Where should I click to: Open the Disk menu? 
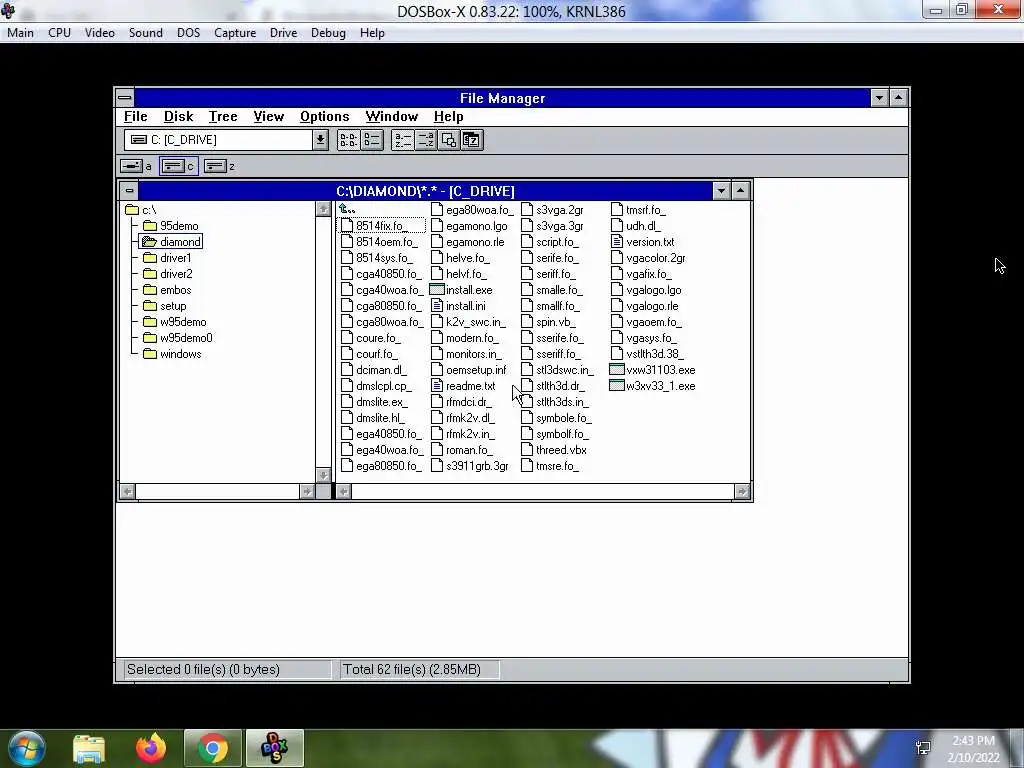(x=178, y=117)
